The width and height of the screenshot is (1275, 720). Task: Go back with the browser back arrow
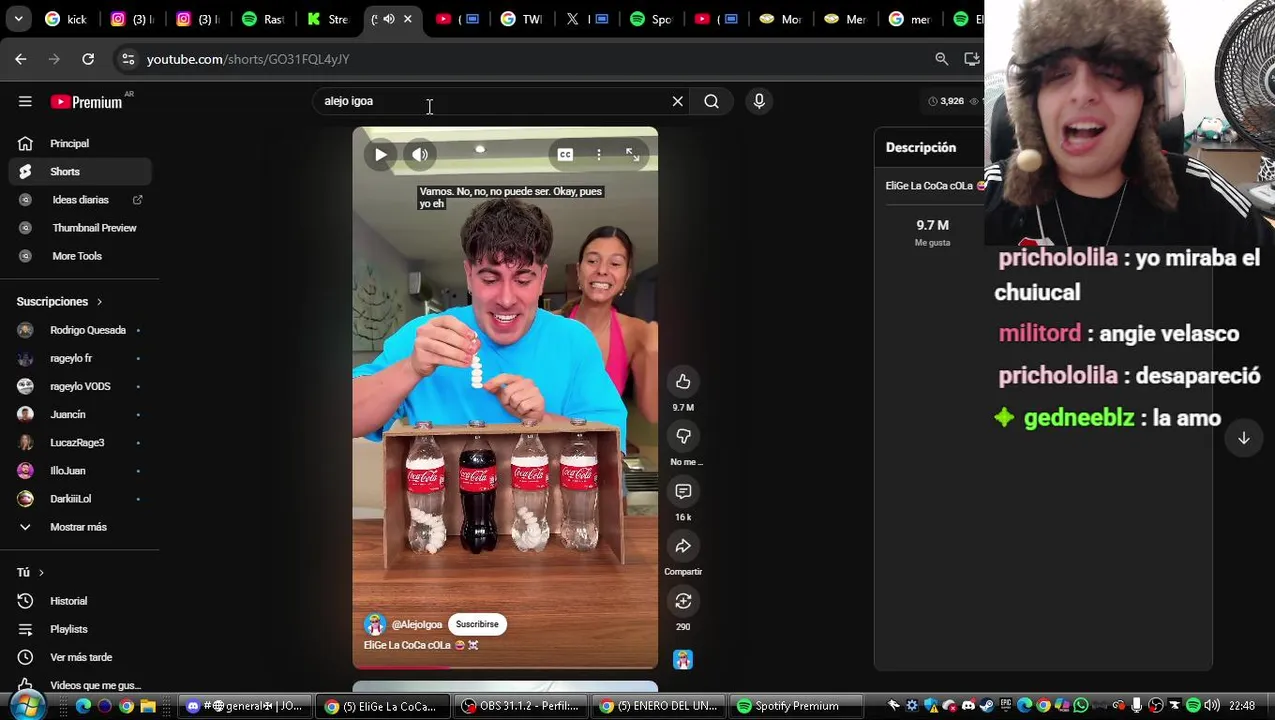point(21,59)
